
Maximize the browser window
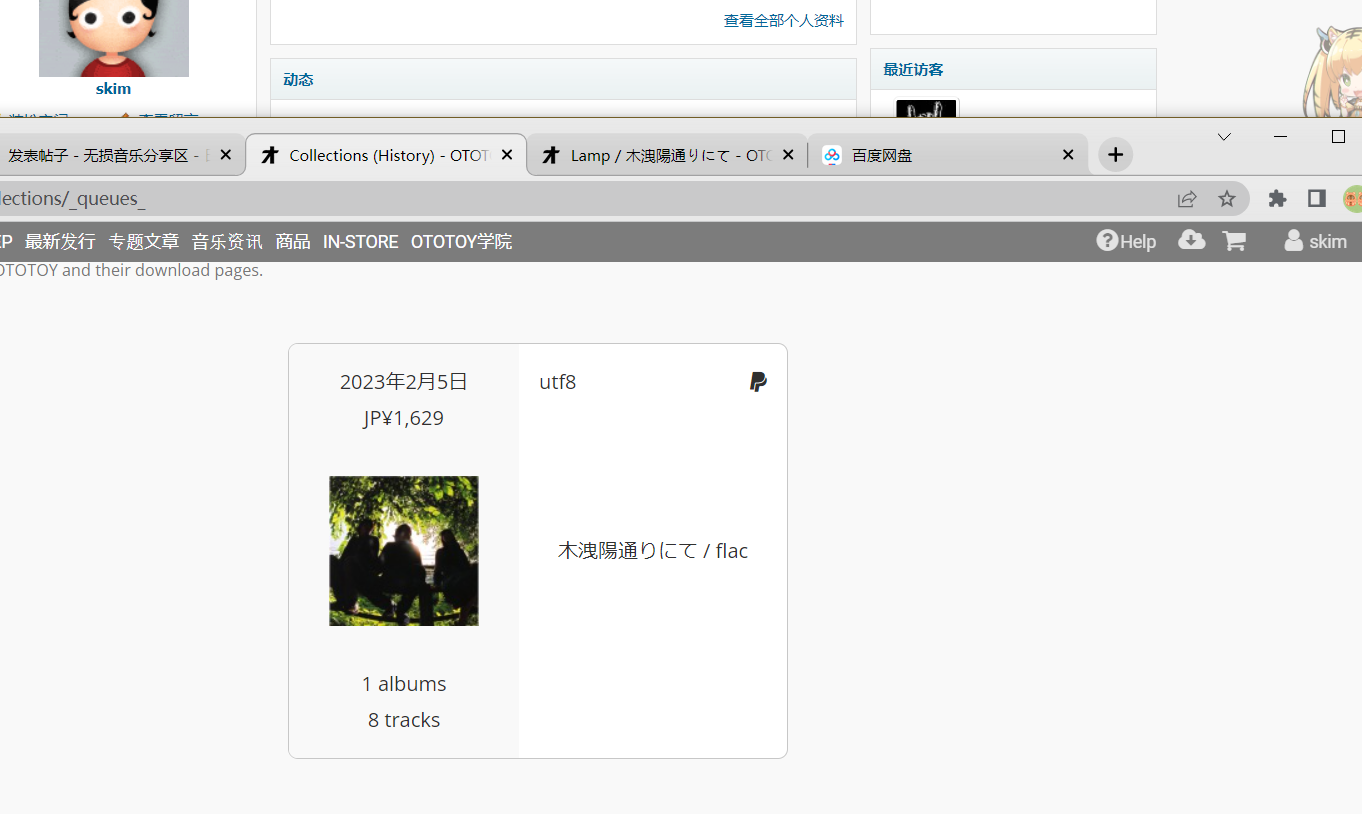[x=1338, y=137]
